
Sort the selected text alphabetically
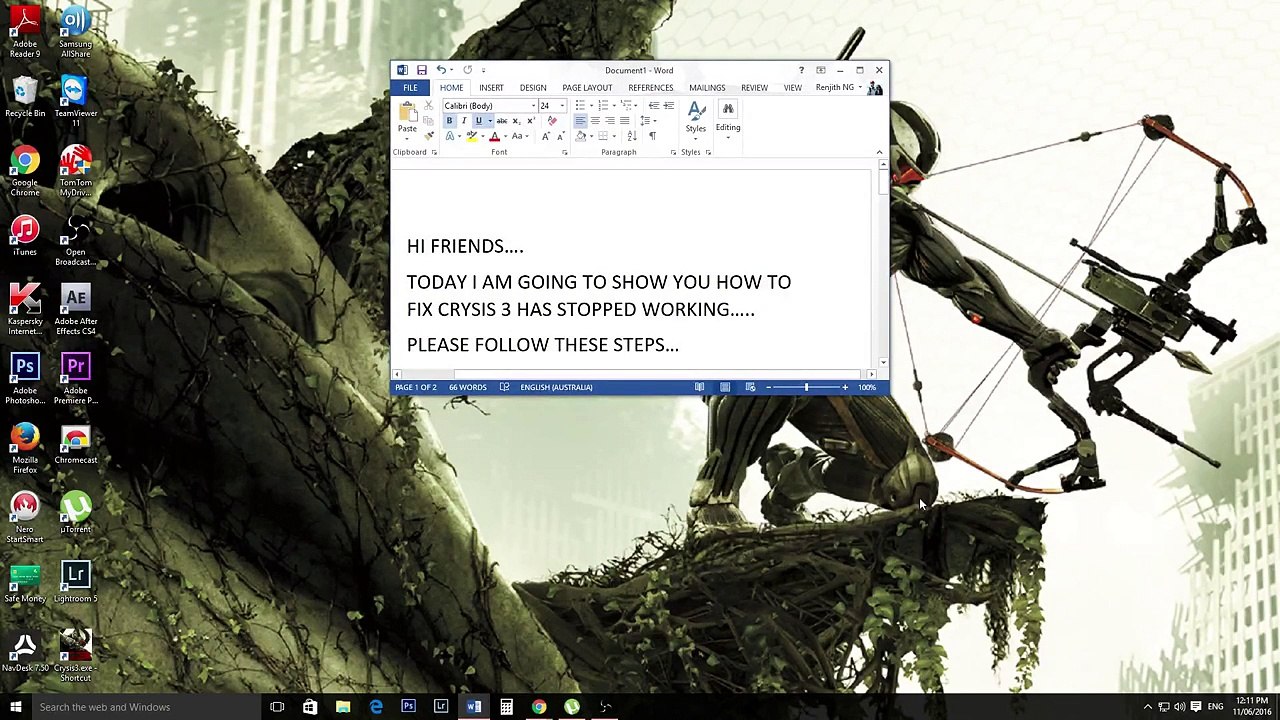point(632,136)
